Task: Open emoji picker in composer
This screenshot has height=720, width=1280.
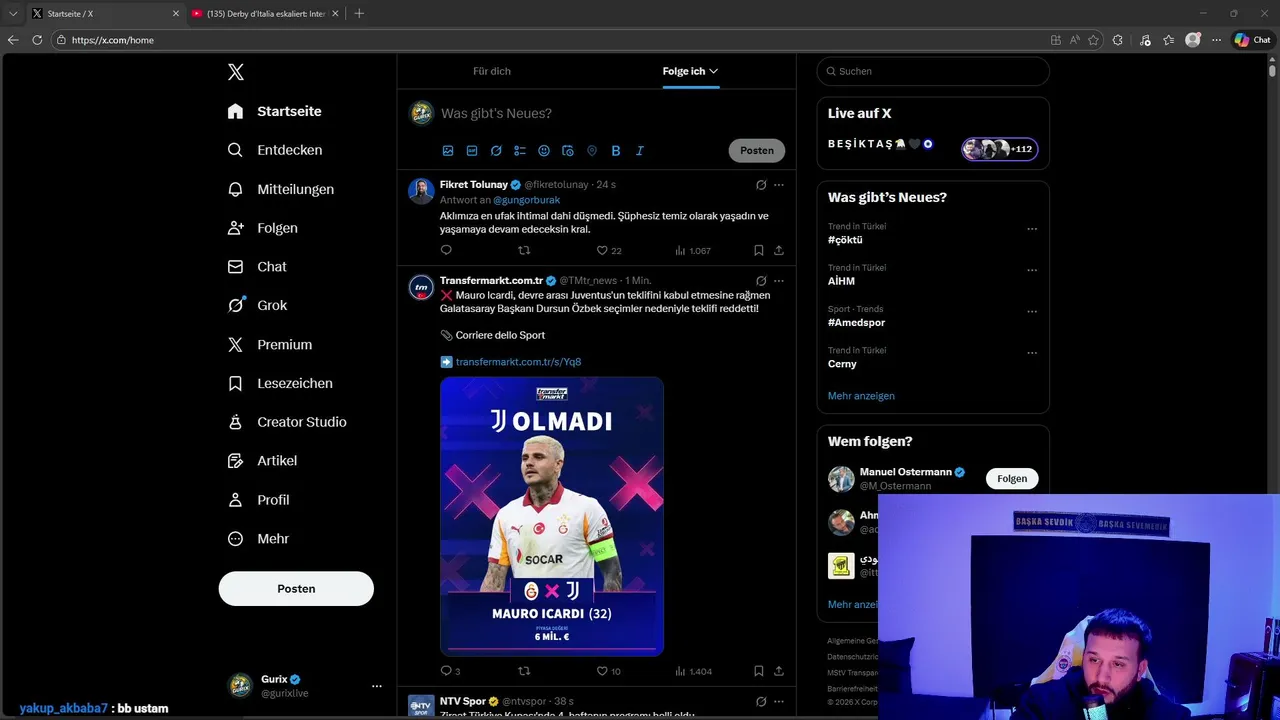Action: point(544,151)
